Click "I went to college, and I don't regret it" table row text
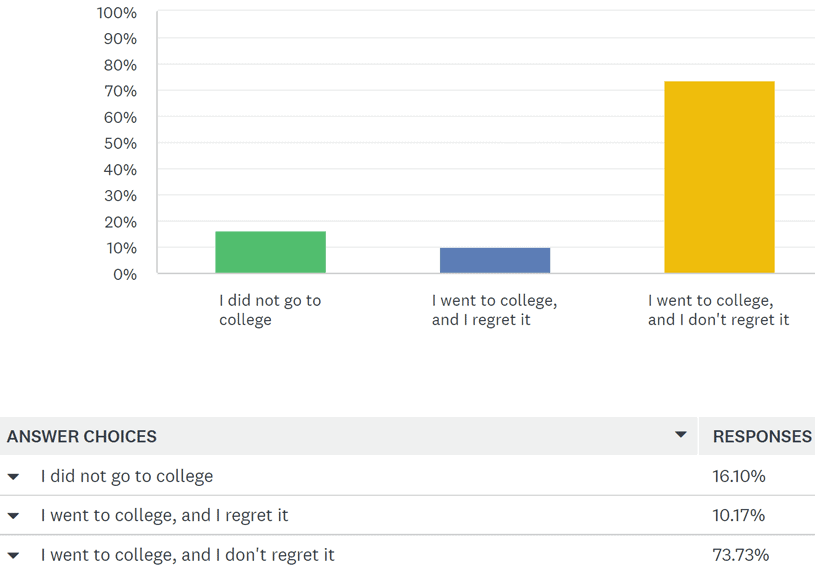 coord(187,555)
